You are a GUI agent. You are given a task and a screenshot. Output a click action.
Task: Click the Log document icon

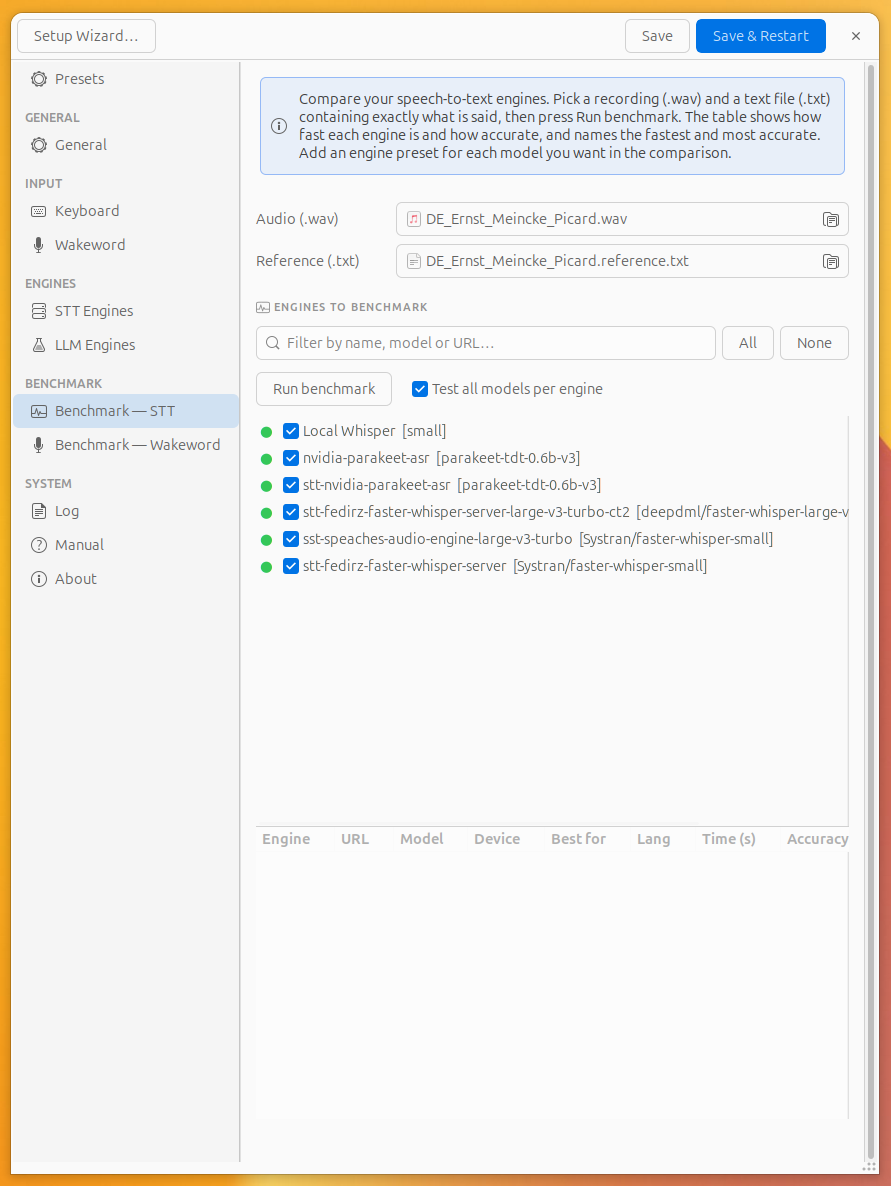click(39, 511)
